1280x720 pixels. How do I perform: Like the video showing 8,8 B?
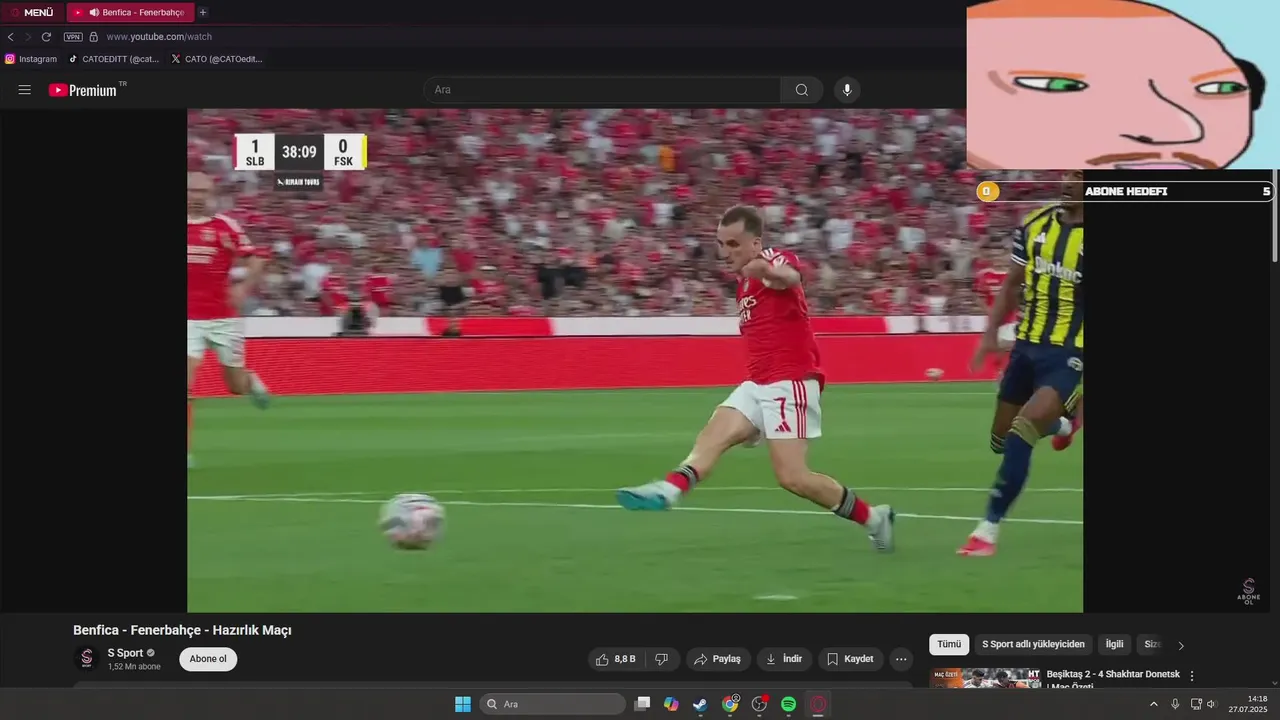[x=616, y=659]
